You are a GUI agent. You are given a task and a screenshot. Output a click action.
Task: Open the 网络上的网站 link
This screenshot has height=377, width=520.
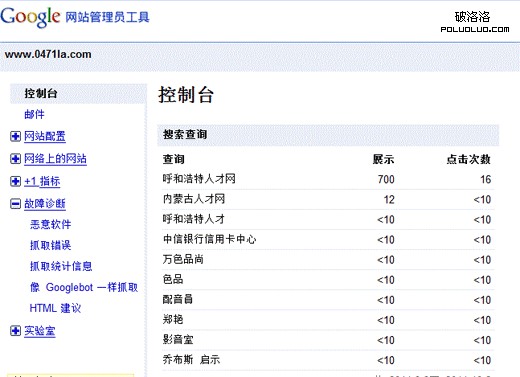pyautogui.click(x=55, y=159)
